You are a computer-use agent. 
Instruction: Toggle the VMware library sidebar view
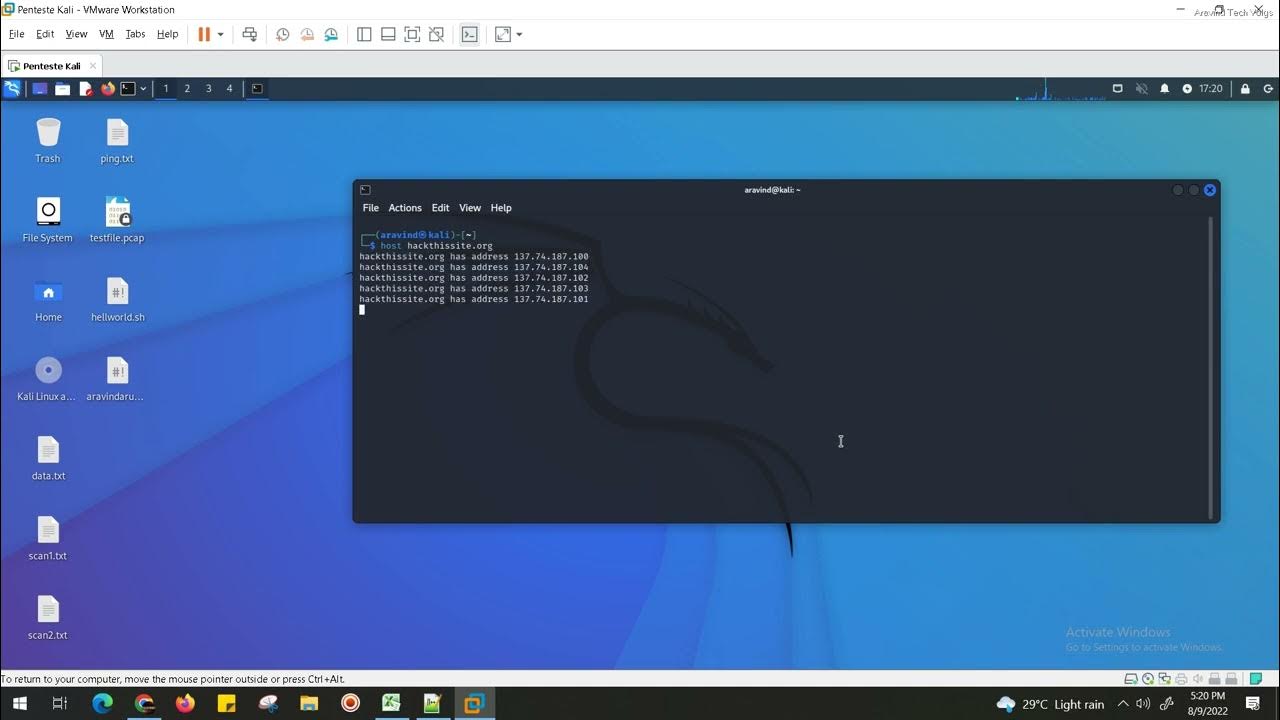[x=364, y=34]
